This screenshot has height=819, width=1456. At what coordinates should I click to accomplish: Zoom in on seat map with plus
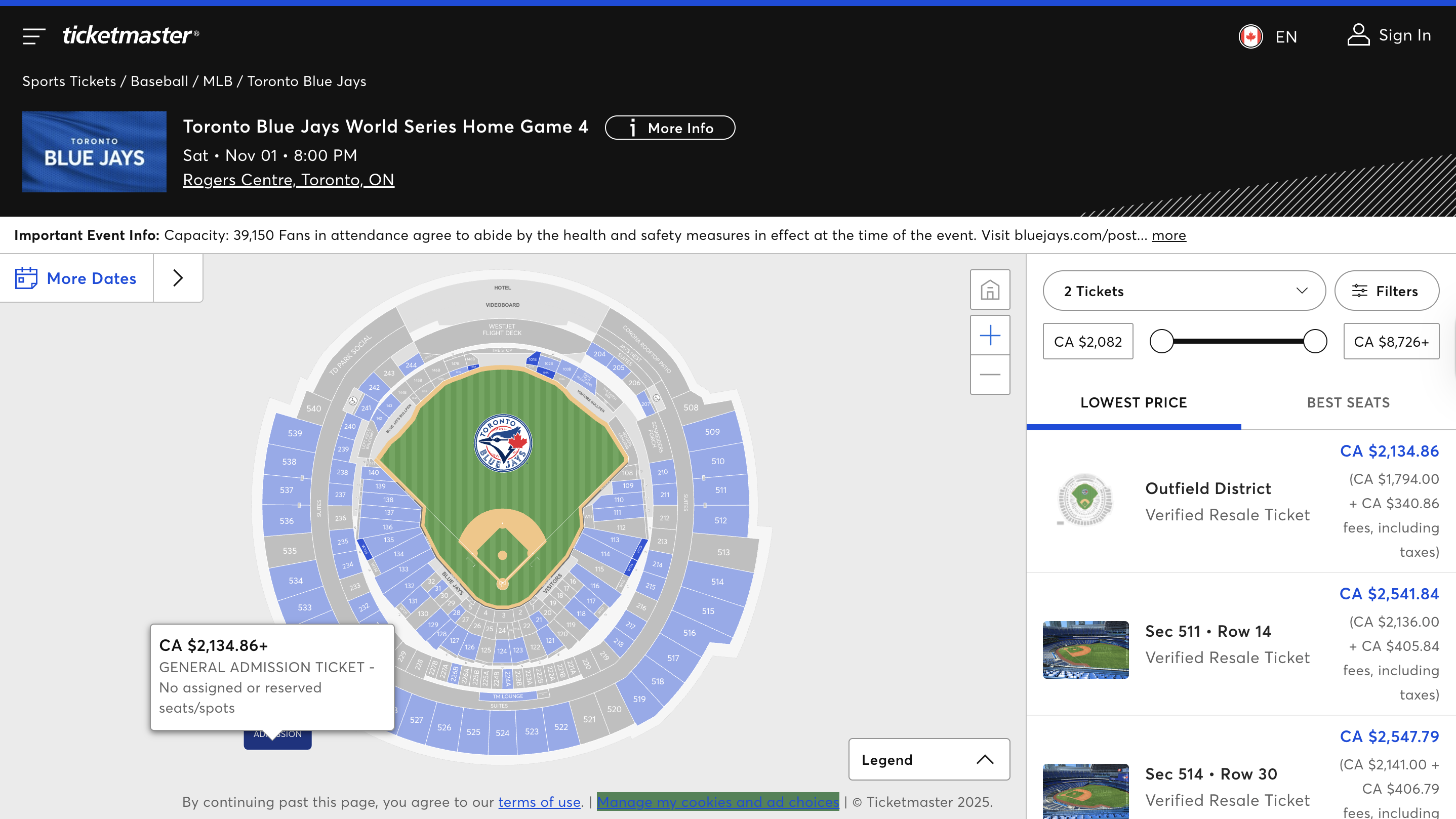click(990, 335)
